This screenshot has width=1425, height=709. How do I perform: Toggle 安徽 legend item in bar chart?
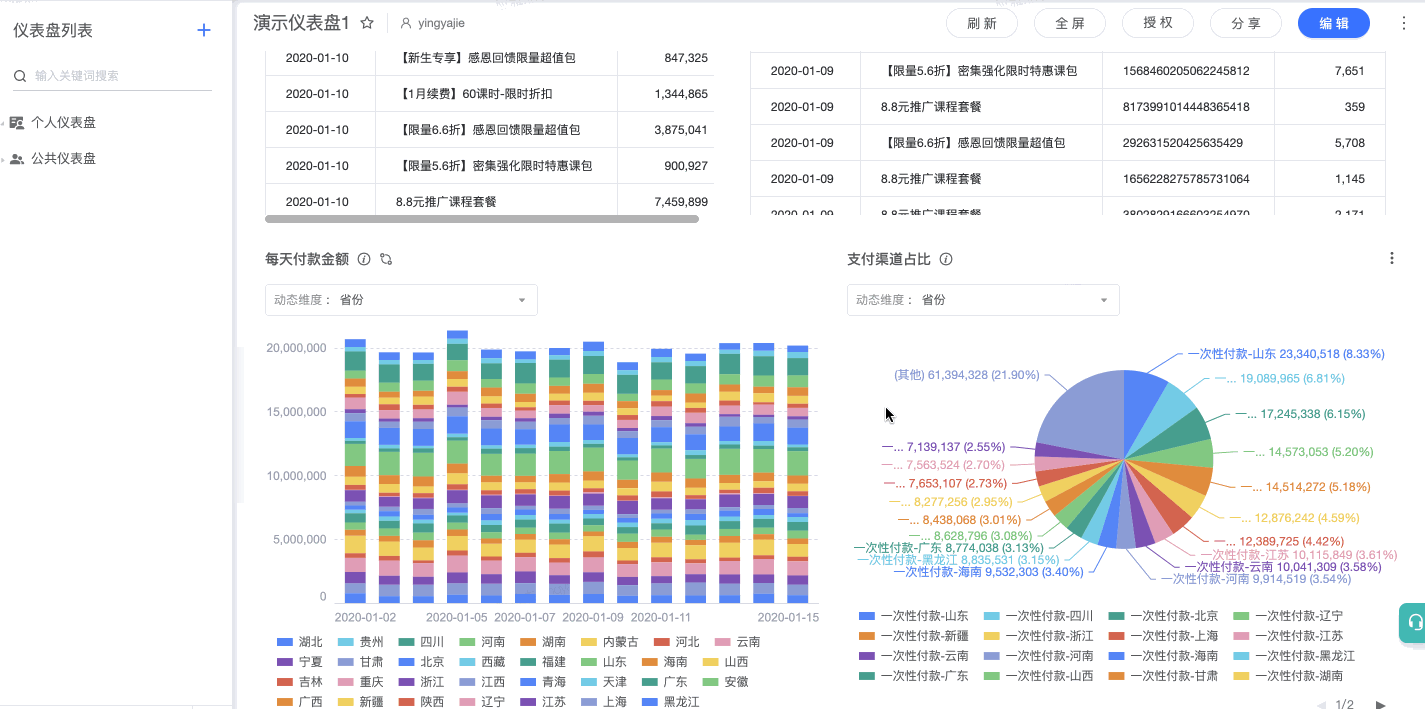(x=725, y=682)
